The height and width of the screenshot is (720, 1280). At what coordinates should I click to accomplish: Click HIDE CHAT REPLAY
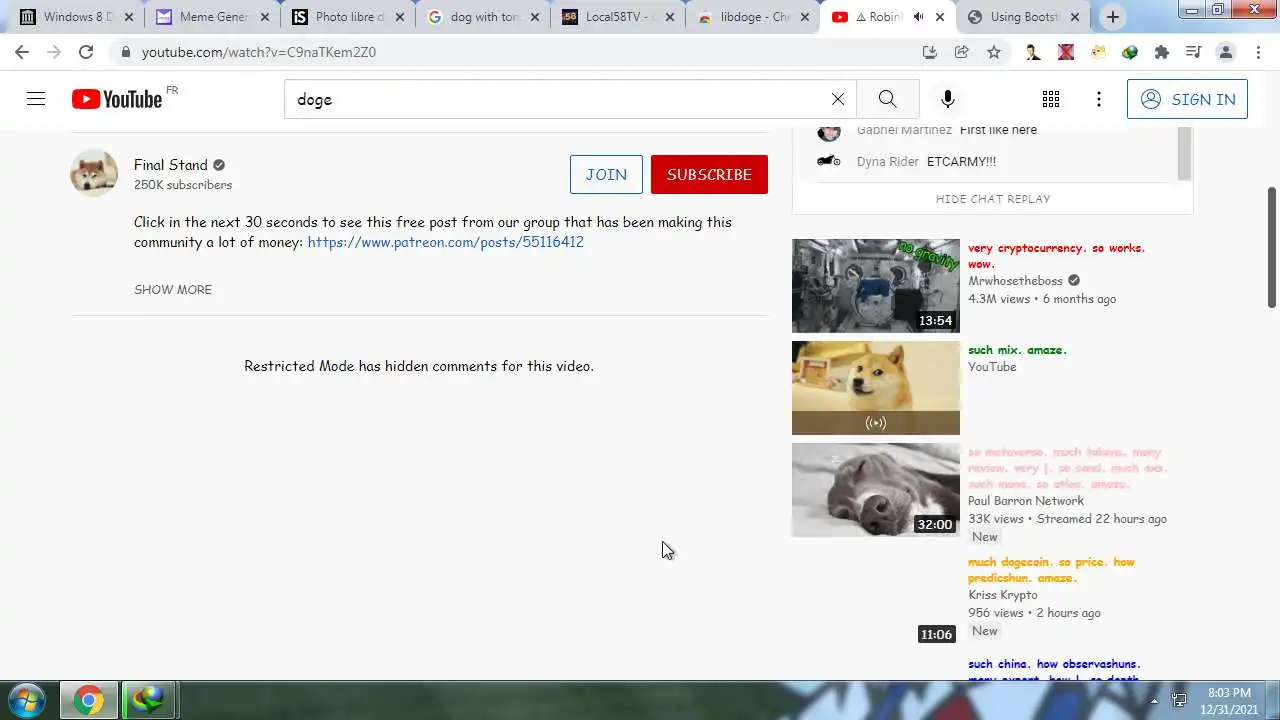(x=993, y=199)
